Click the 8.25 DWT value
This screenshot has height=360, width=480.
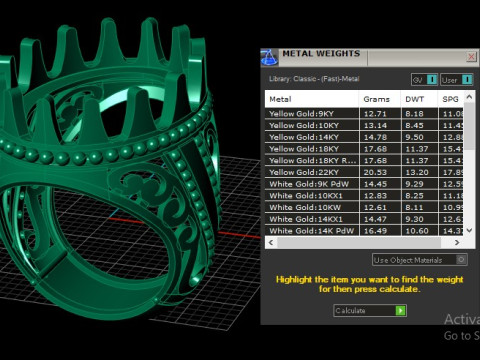pos(414,196)
